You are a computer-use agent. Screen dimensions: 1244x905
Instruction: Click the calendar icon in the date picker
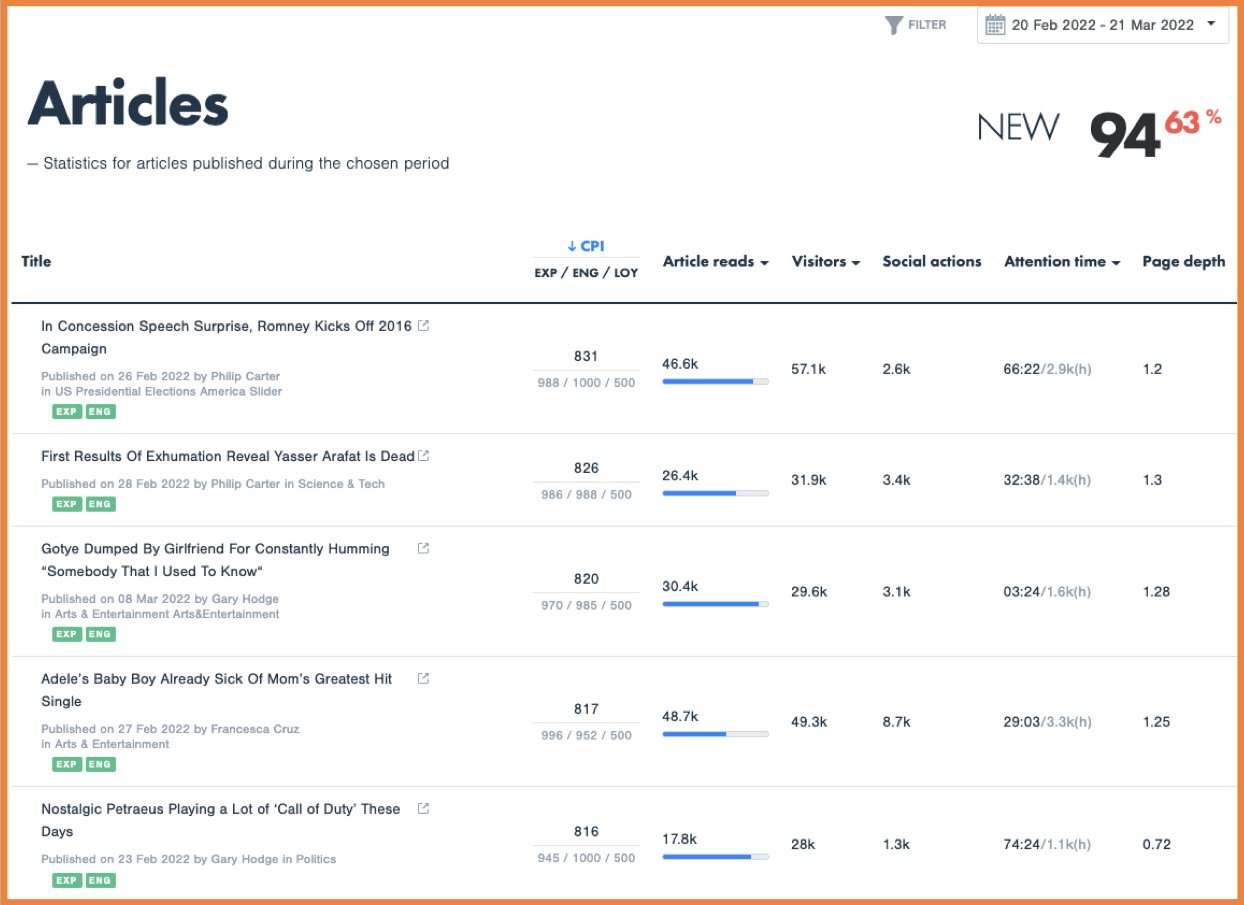996,24
